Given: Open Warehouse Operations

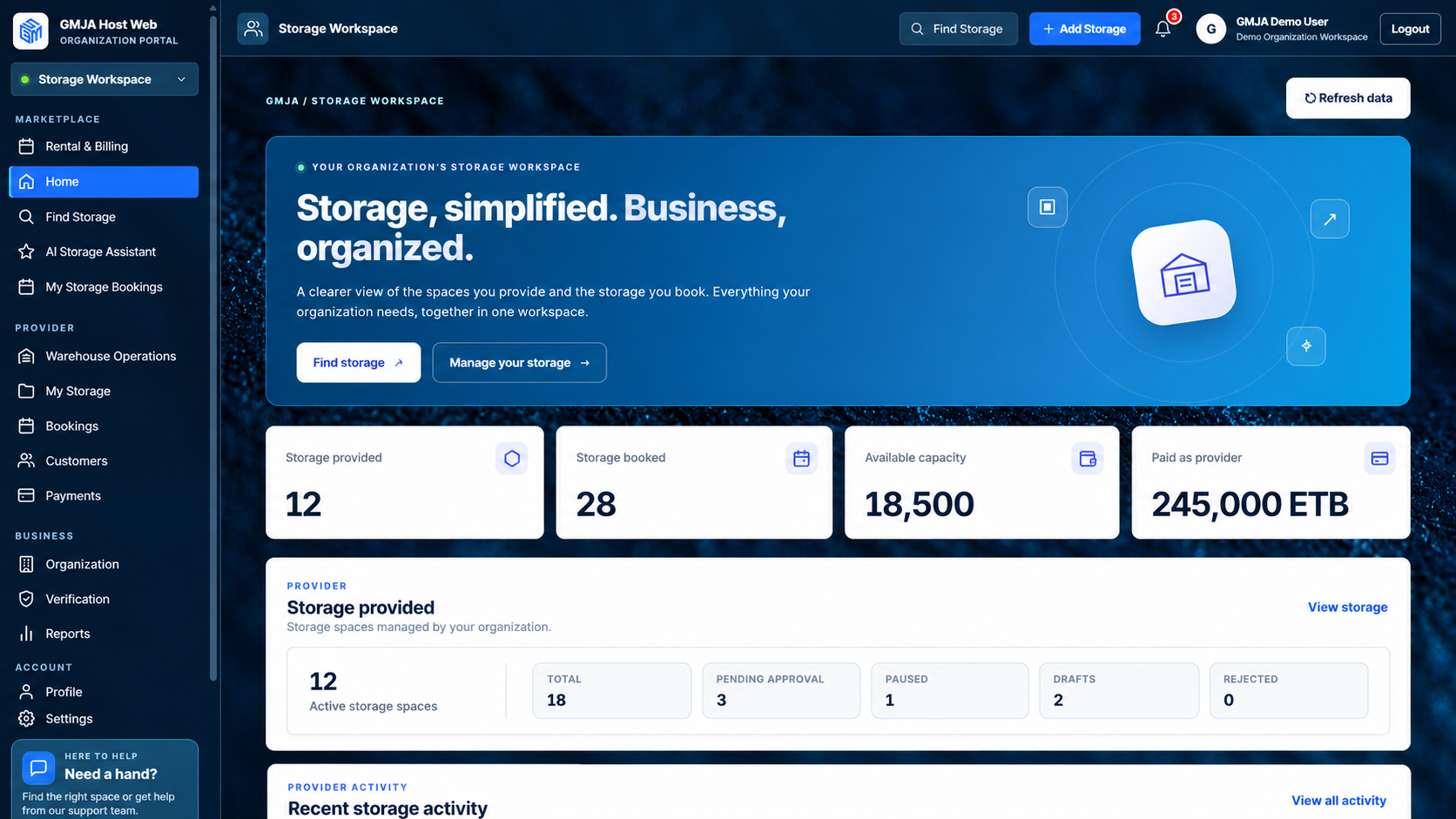Looking at the screenshot, I should [x=104, y=356].
